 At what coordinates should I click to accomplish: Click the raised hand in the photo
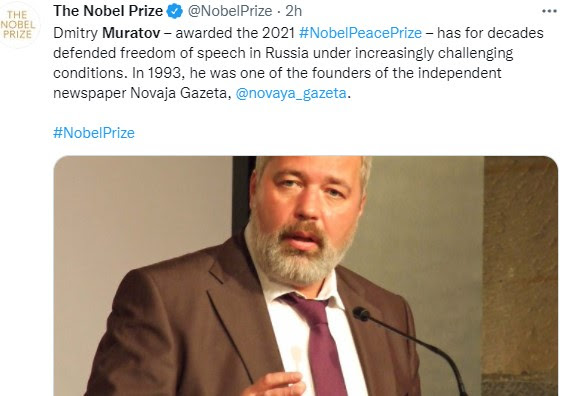click(x=275, y=384)
